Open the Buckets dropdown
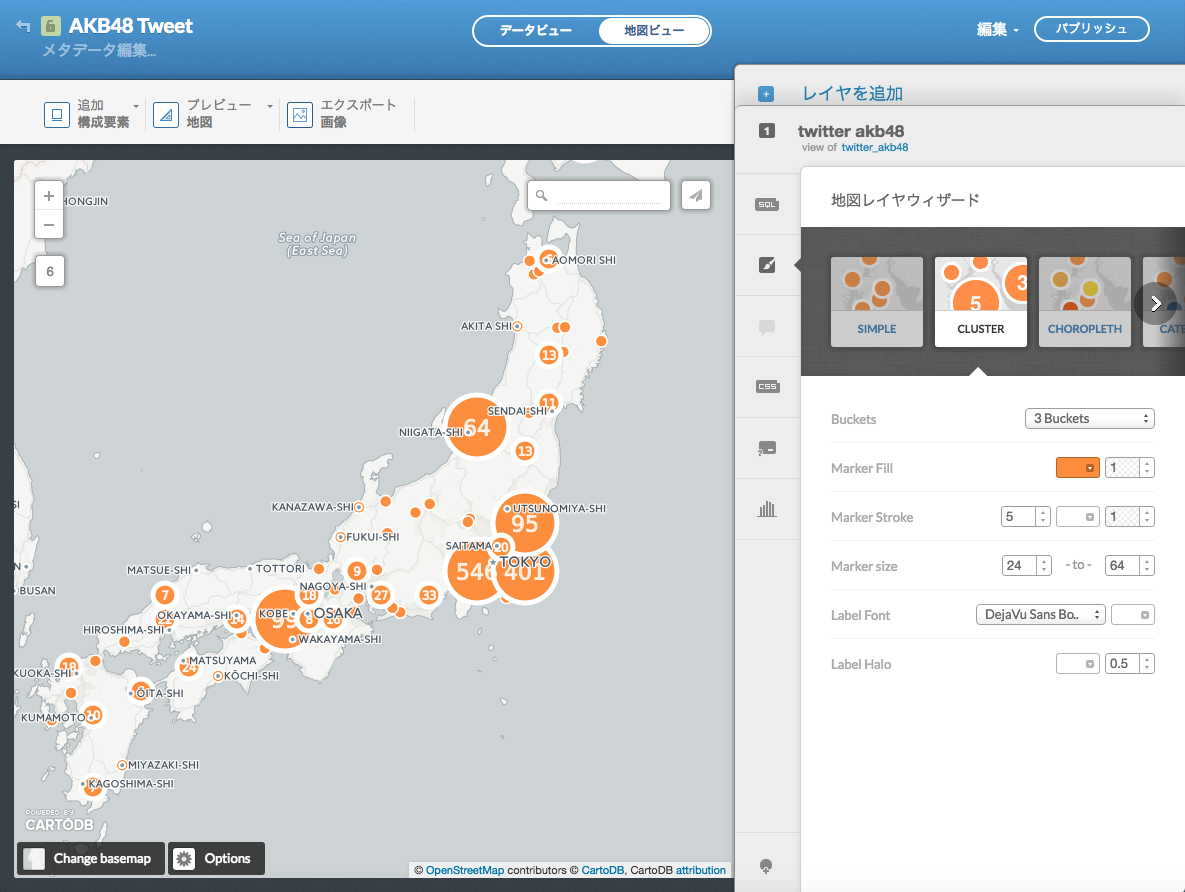 pyautogui.click(x=1089, y=419)
